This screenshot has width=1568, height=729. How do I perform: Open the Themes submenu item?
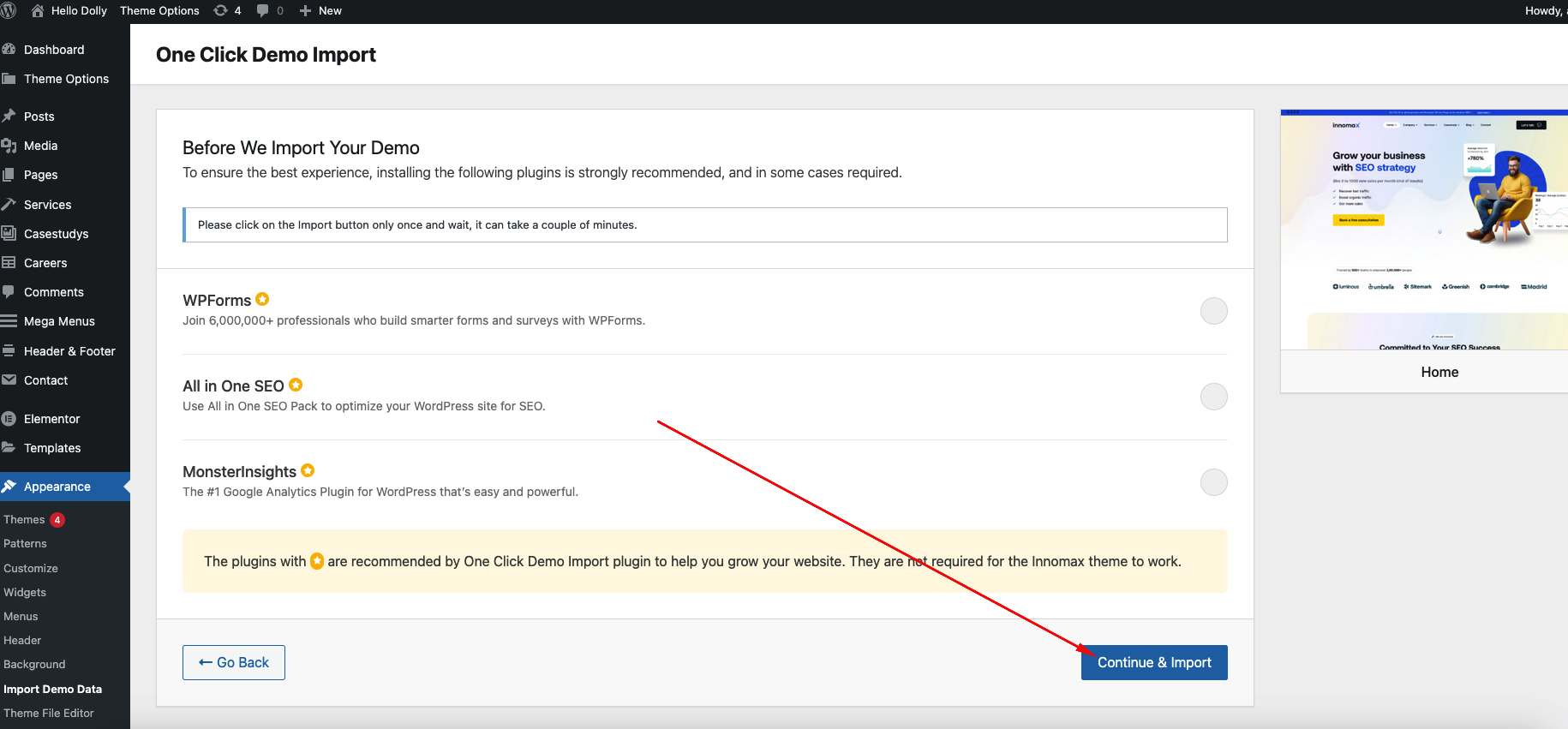pos(24,519)
